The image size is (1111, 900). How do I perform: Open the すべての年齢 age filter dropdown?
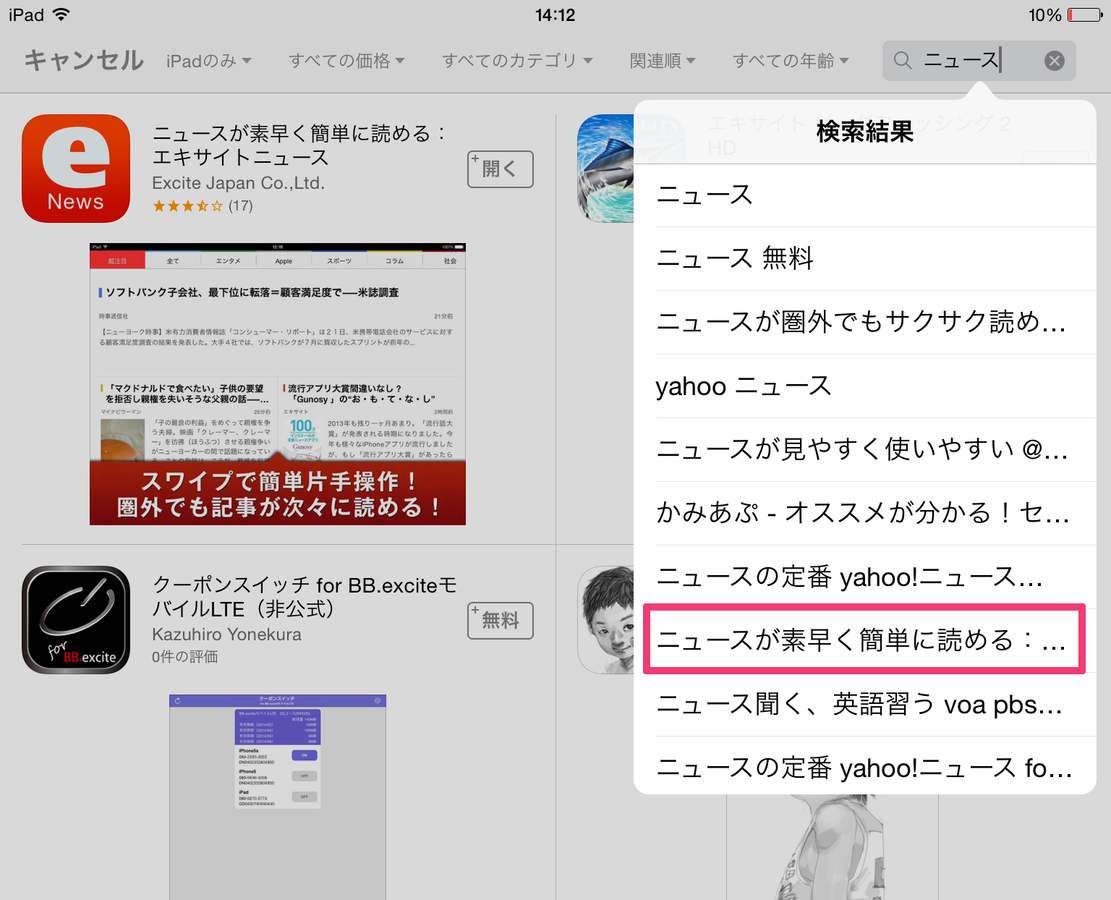[x=791, y=61]
